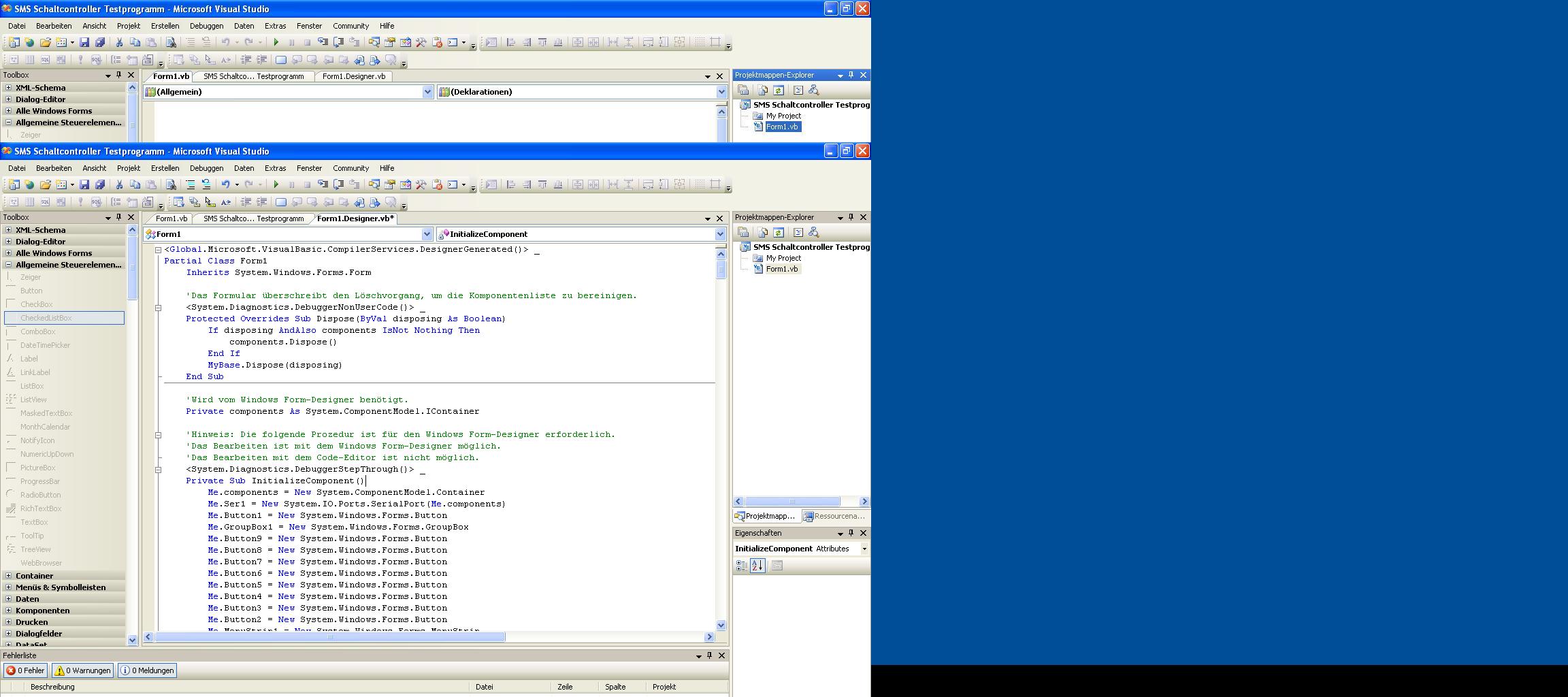Pin toggle on lower Toolbox panel
This screenshot has height=697, width=1568.
pyautogui.click(x=118, y=217)
